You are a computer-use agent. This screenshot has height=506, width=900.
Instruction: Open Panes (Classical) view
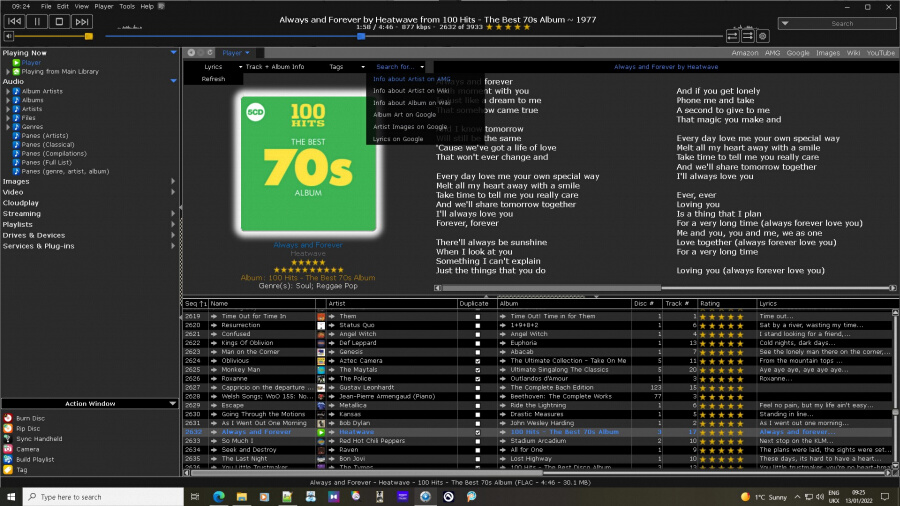tap(48, 145)
